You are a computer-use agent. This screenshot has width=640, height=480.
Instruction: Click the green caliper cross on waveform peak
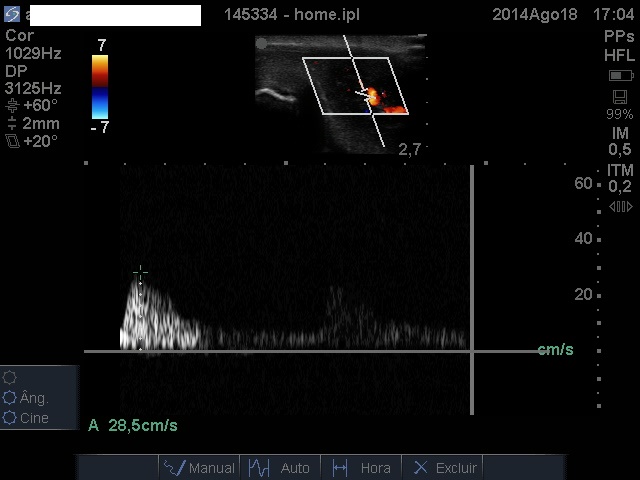click(x=140, y=273)
